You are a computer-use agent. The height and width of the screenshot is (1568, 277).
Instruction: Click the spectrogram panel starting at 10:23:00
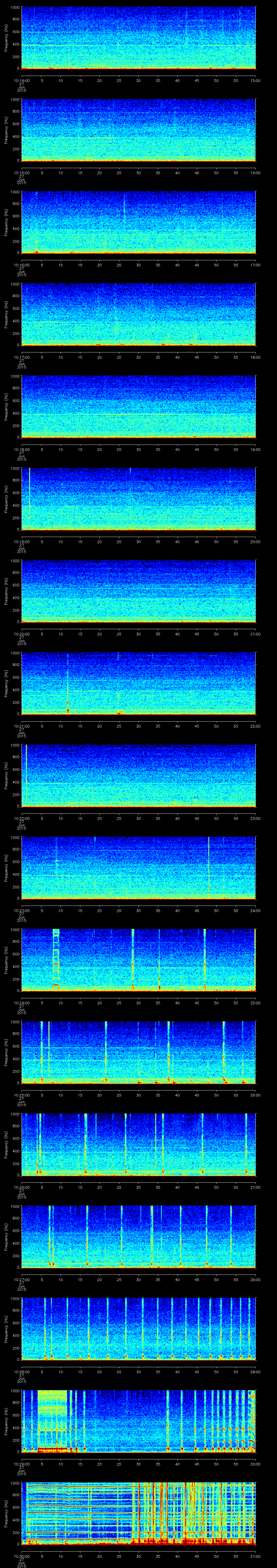pyautogui.click(x=139, y=868)
